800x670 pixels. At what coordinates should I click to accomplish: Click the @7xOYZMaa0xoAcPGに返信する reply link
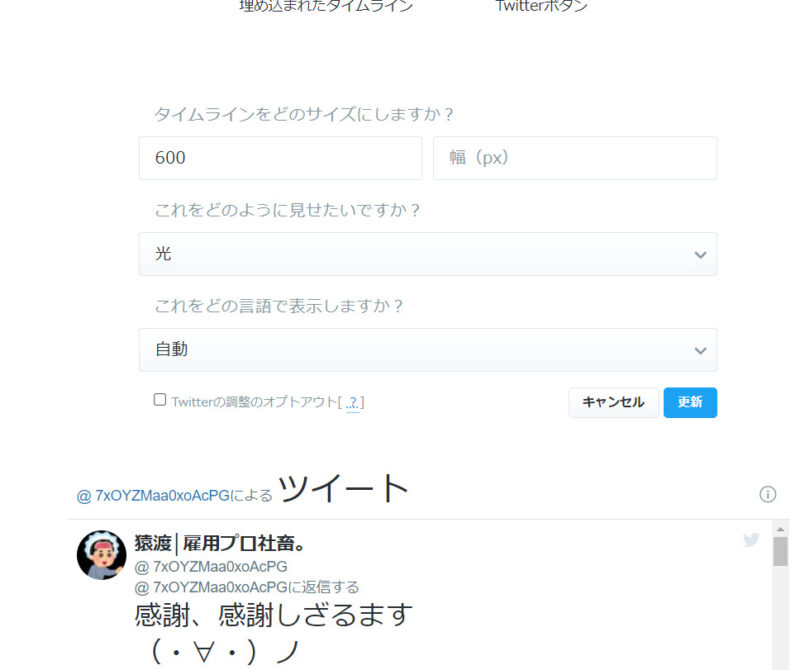[x=246, y=587]
